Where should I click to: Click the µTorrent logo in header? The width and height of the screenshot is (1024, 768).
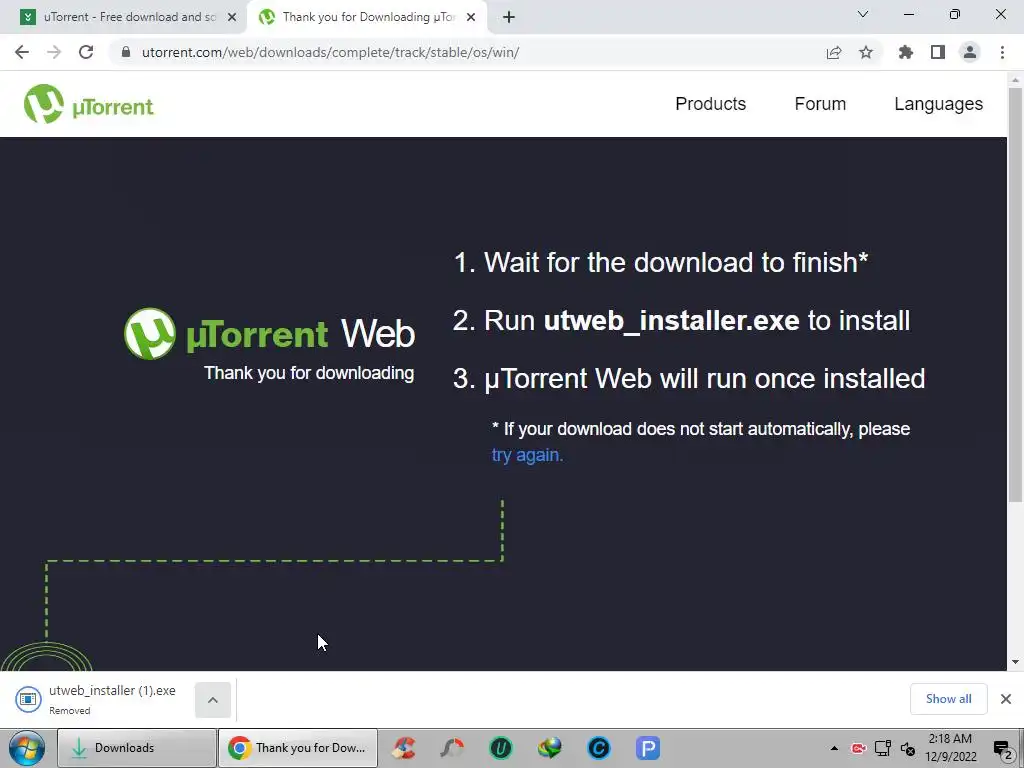point(89,104)
